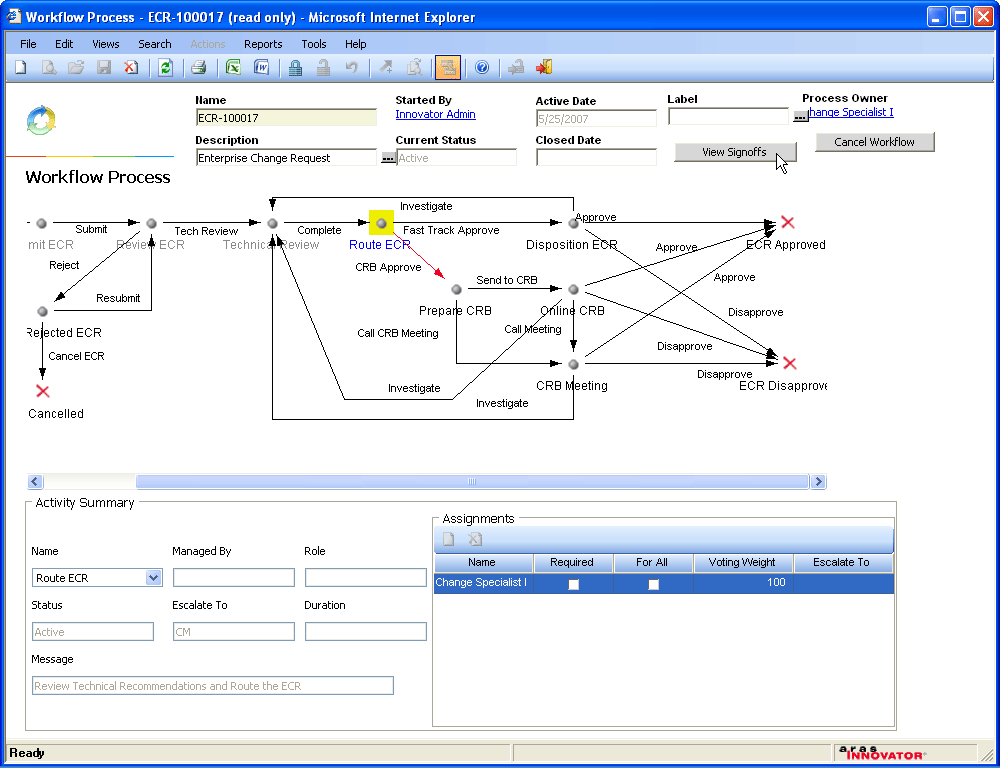1000x768 pixels.
Task: Export to Excel using toolbar icon
Action: coord(233,68)
